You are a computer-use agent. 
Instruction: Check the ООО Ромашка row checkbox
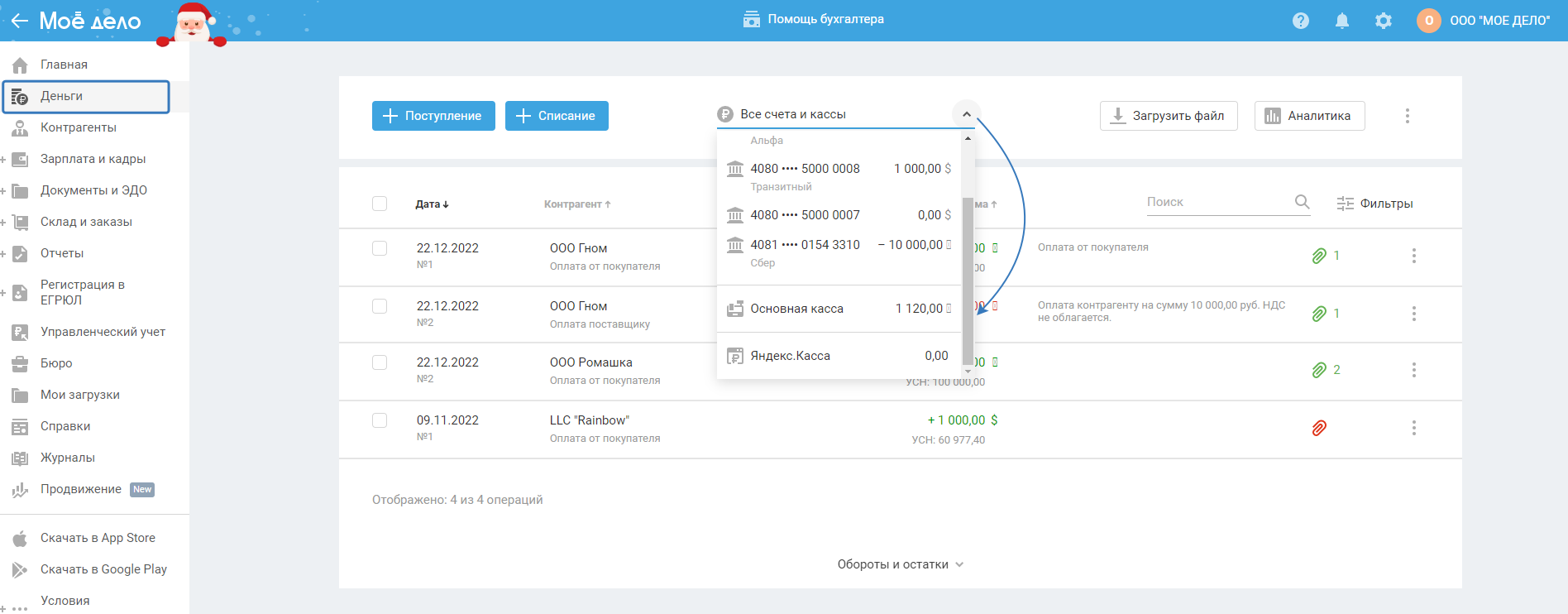380,362
